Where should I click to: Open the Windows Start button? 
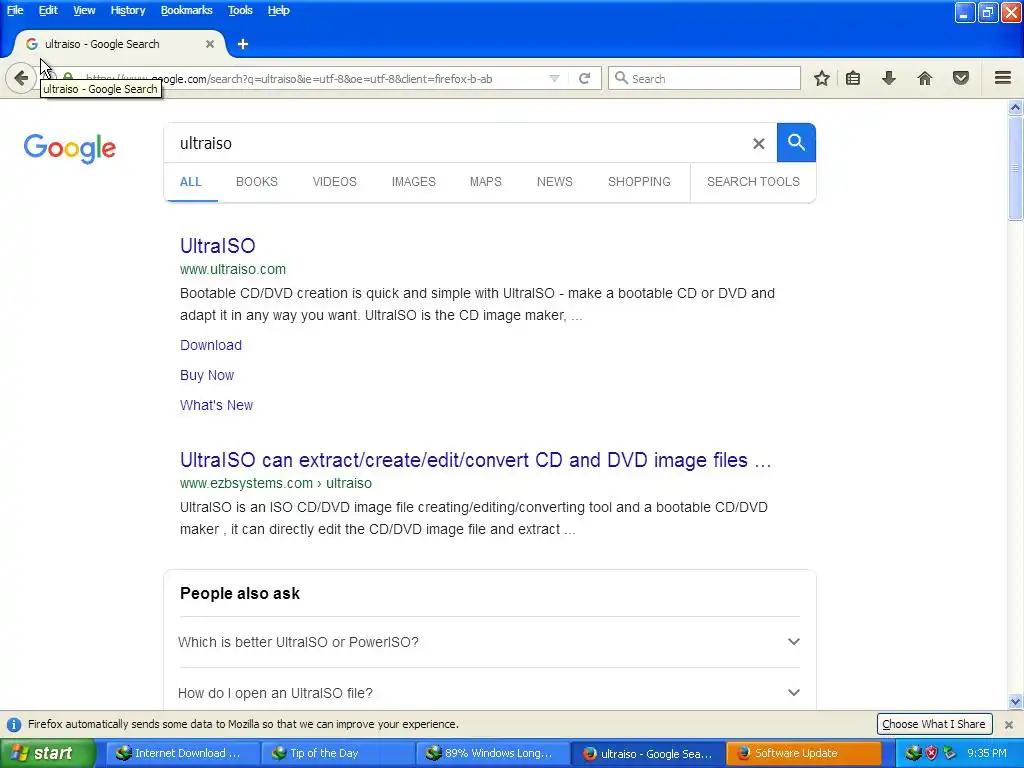click(47, 753)
